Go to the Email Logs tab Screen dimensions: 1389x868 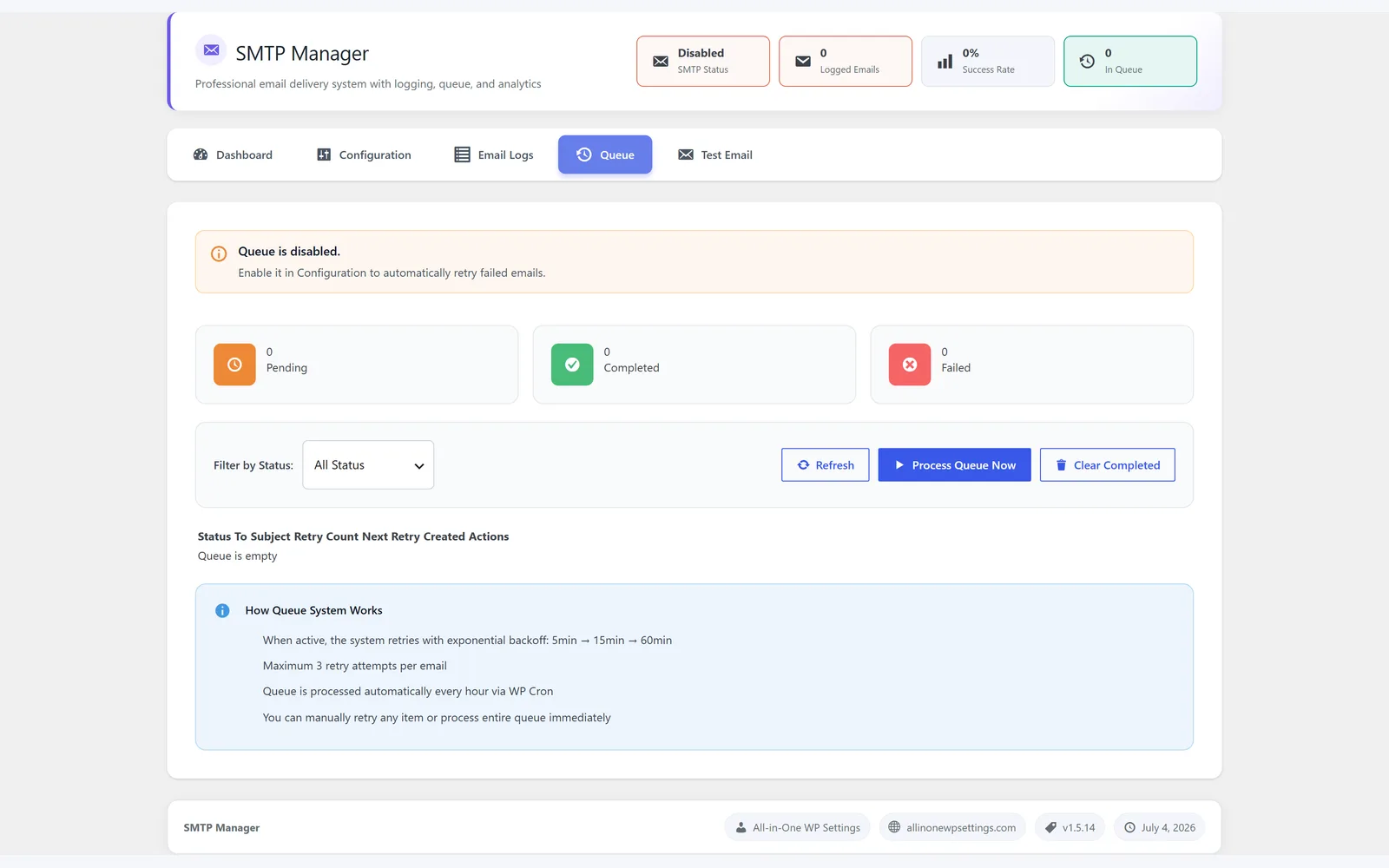pos(494,155)
